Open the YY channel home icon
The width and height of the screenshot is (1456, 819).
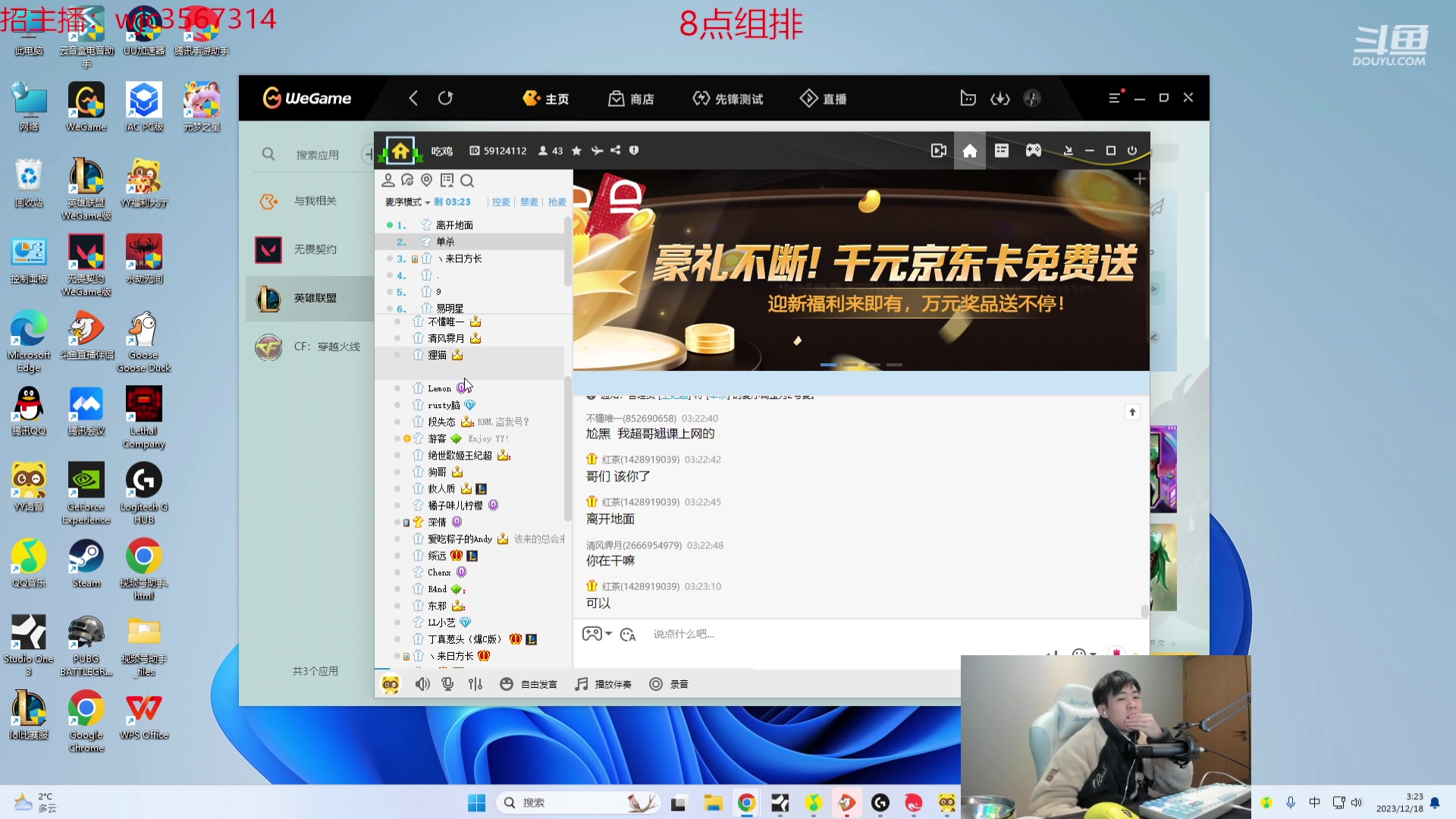point(400,150)
